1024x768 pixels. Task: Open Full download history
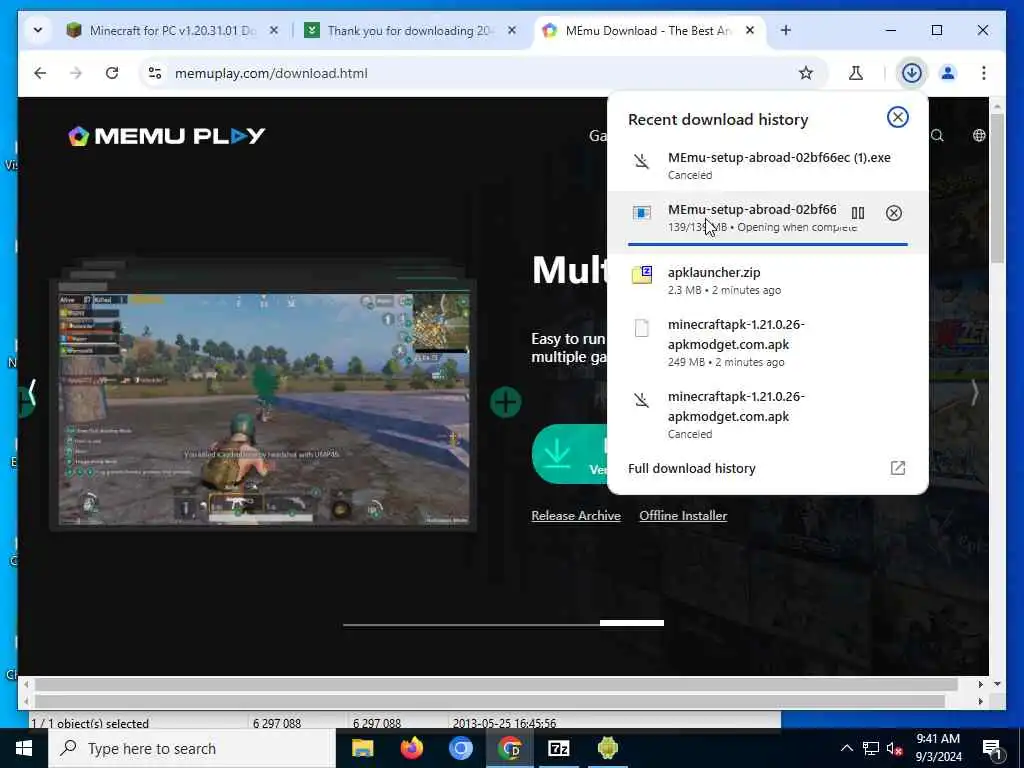coord(767,468)
